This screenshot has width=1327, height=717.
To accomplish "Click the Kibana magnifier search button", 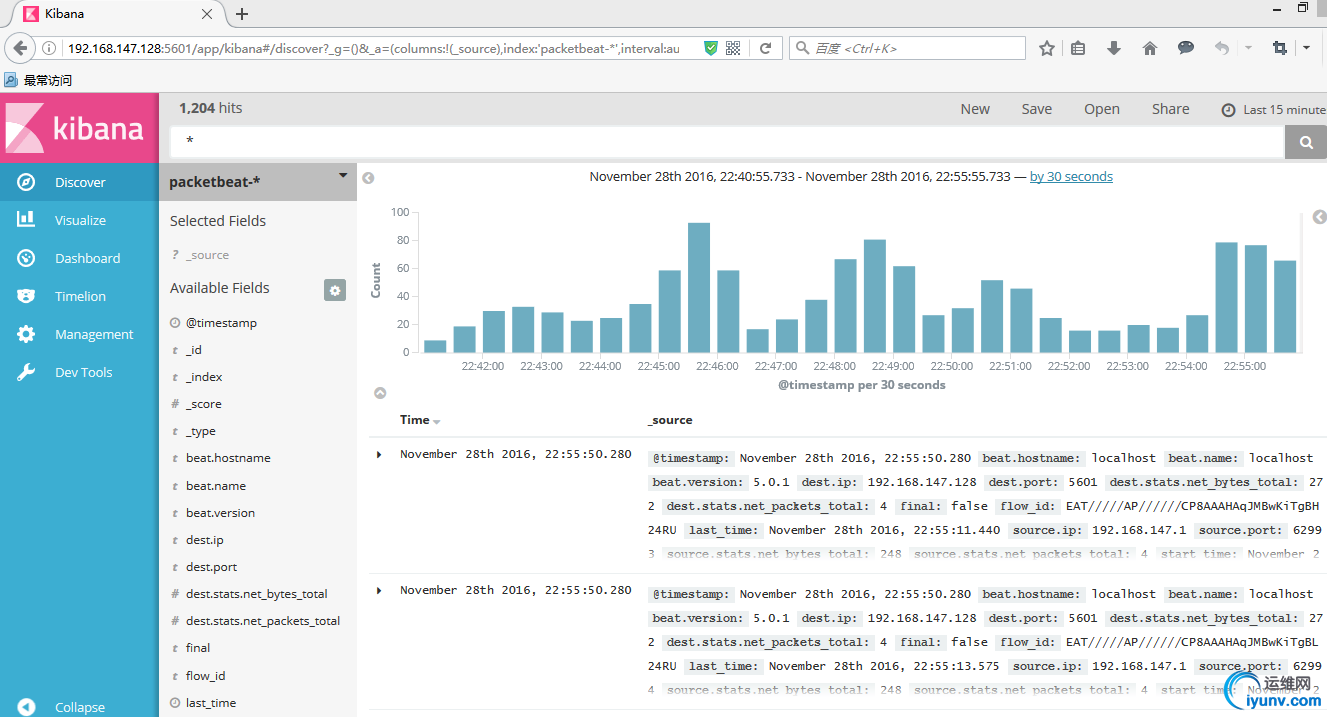I will (x=1305, y=142).
